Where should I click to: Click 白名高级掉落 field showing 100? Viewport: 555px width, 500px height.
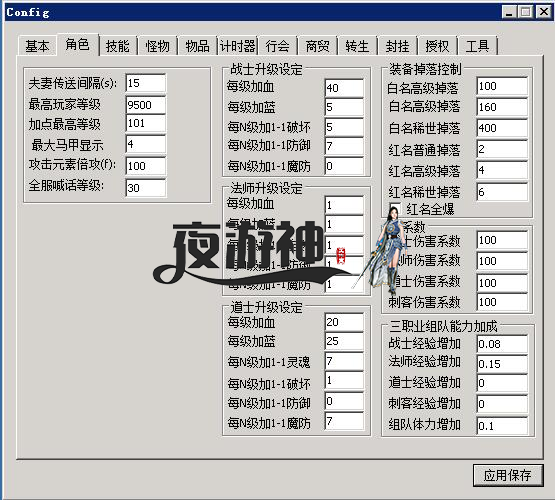pos(502,86)
